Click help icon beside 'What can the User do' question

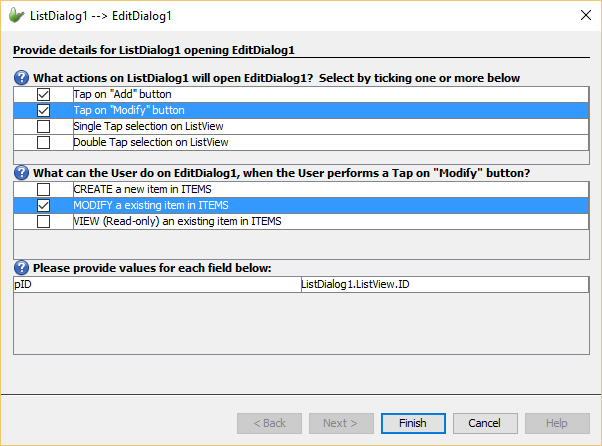click(x=22, y=172)
